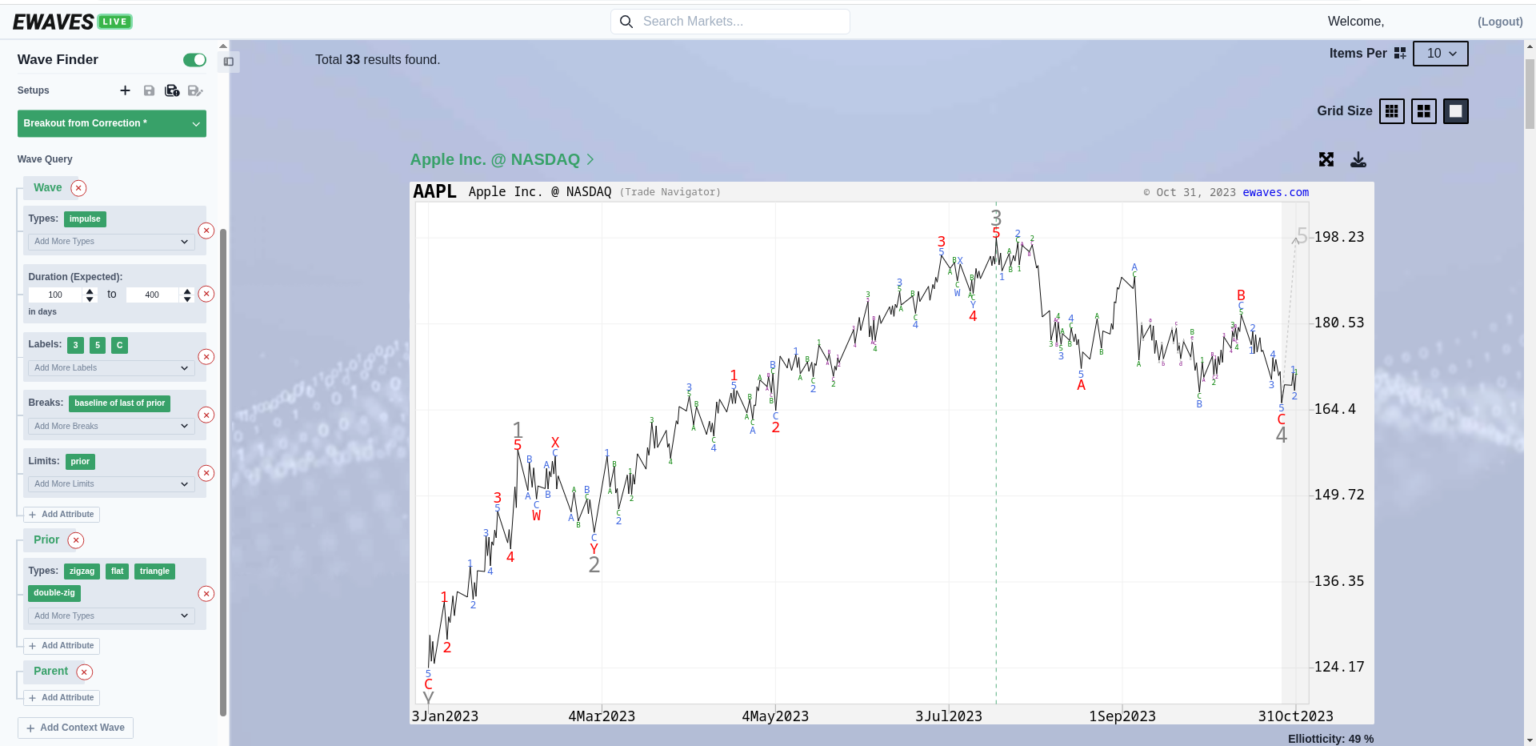Select the smallest 3x3 grid size icon
Screen dimensions: 1536x746
tap(1391, 111)
